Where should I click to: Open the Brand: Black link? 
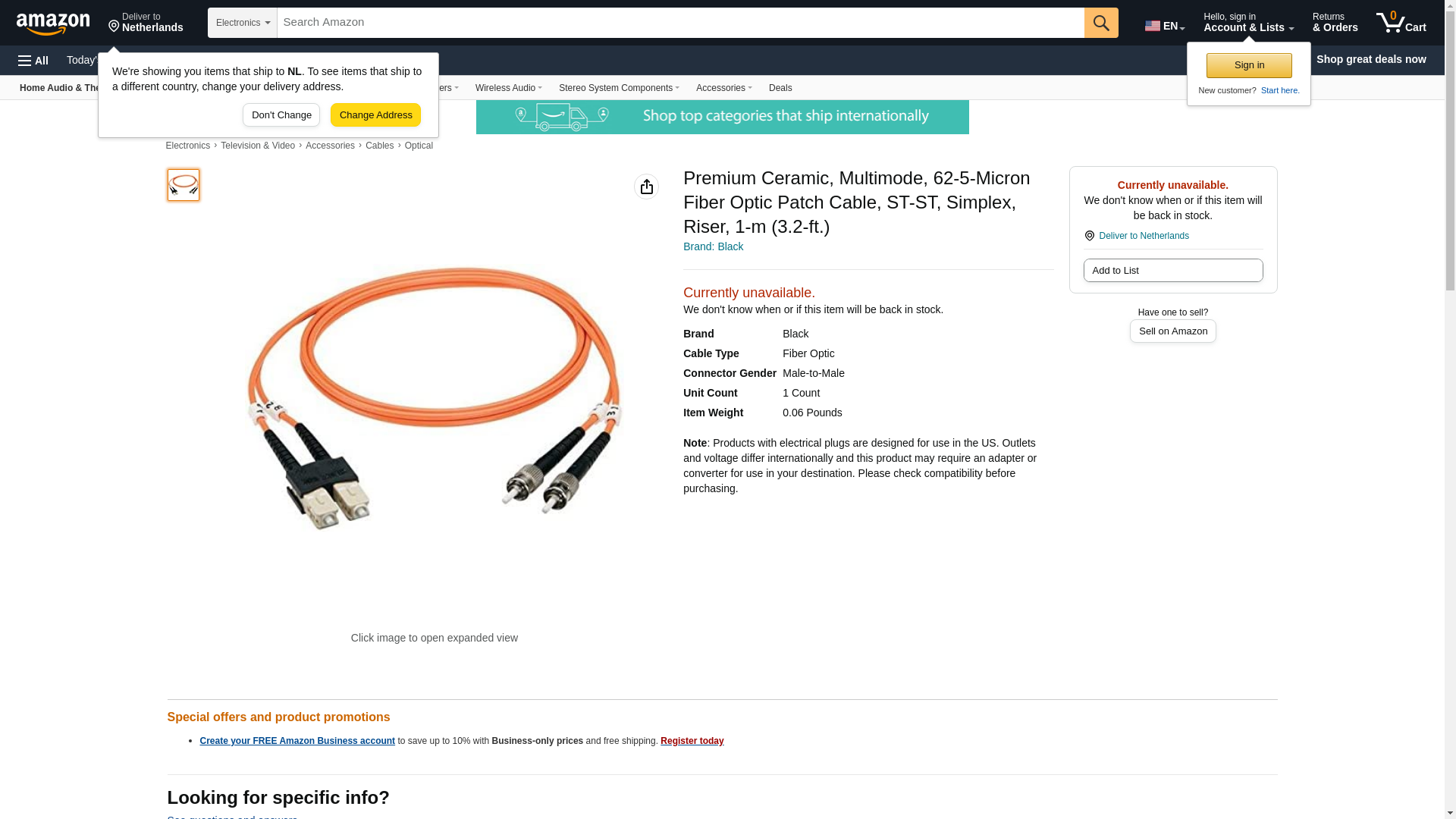(713, 246)
